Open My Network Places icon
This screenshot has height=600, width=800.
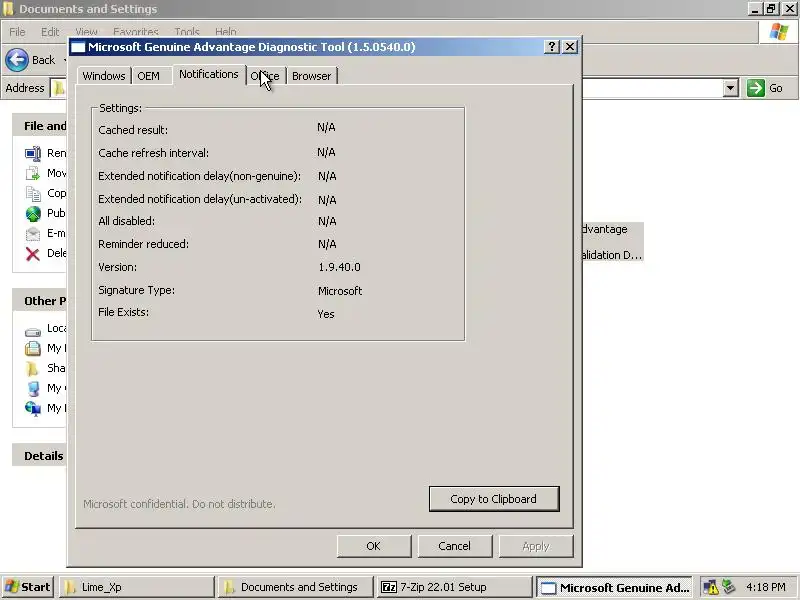click(x=33, y=409)
